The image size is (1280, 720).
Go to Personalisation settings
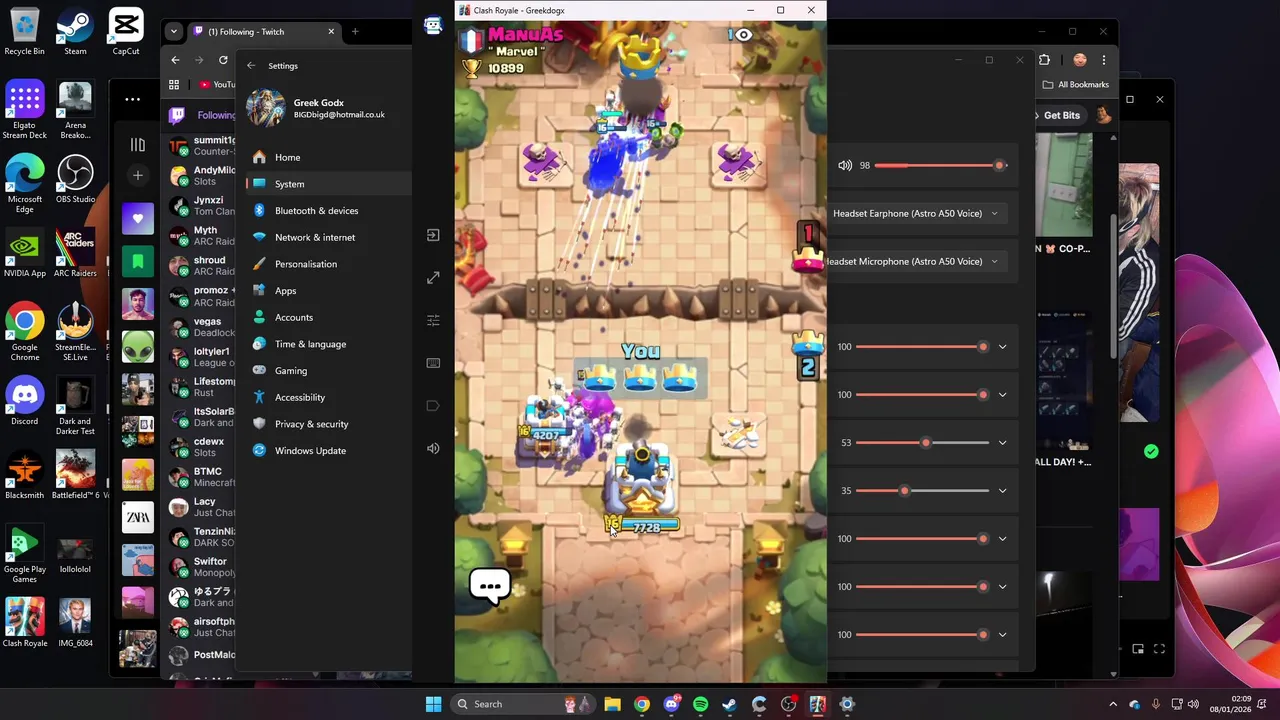click(x=328, y=264)
